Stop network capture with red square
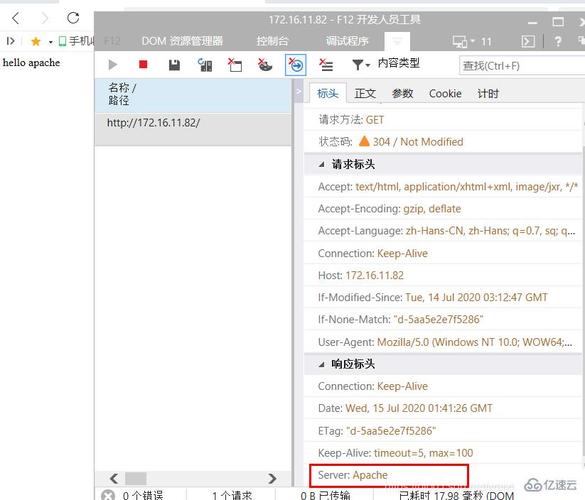The width and height of the screenshot is (585, 500). point(143,65)
